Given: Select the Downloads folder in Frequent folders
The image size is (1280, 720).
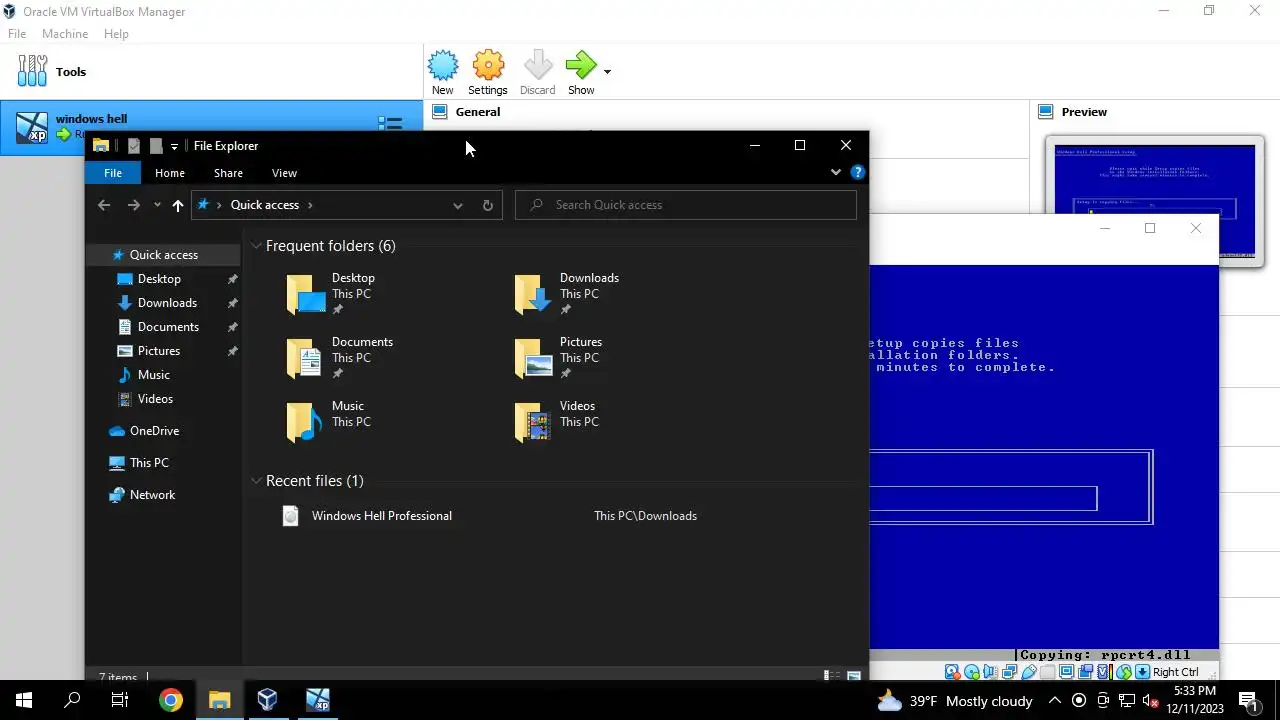Looking at the screenshot, I should pyautogui.click(x=567, y=294).
